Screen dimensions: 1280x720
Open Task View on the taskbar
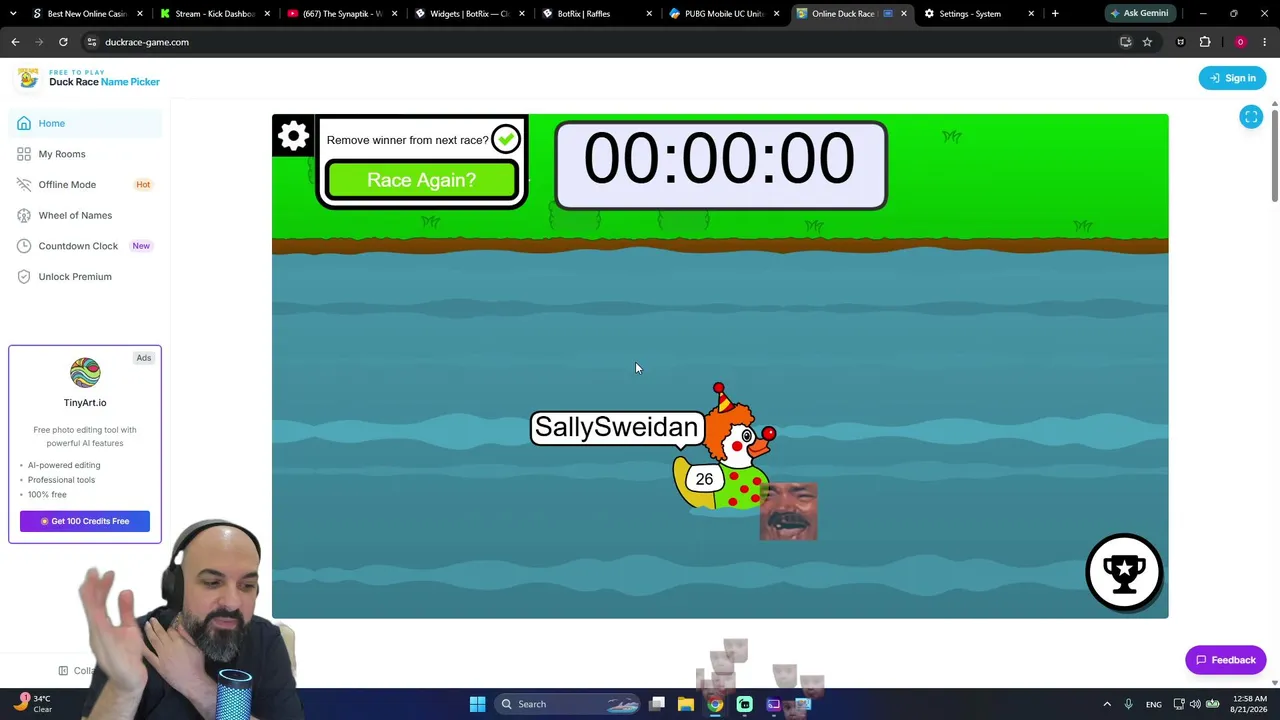(657, 704)
